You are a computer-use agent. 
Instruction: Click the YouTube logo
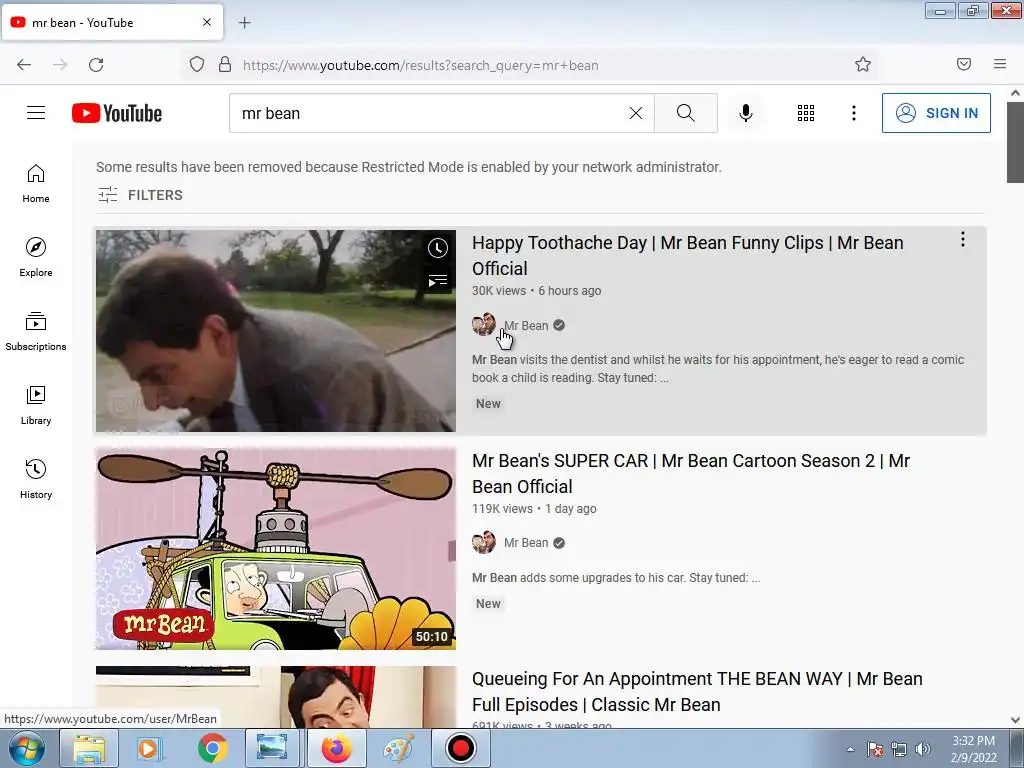[117, 113]
